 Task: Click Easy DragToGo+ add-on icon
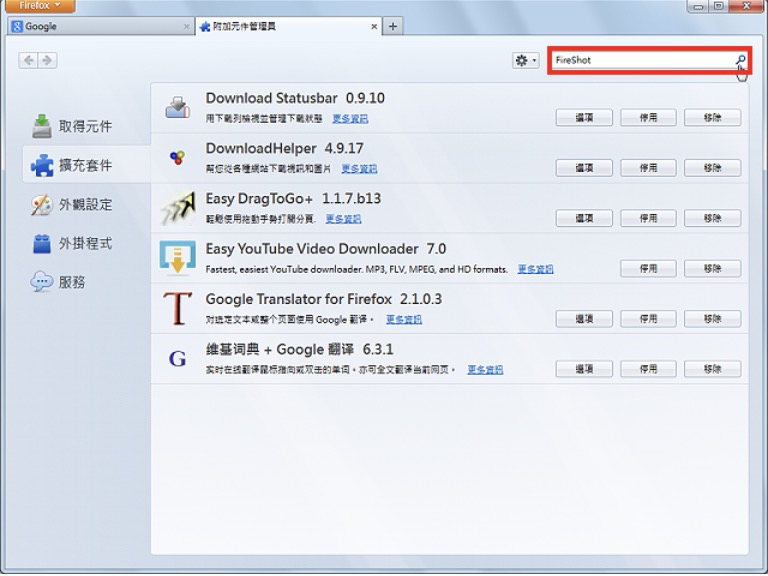[177, 208]
